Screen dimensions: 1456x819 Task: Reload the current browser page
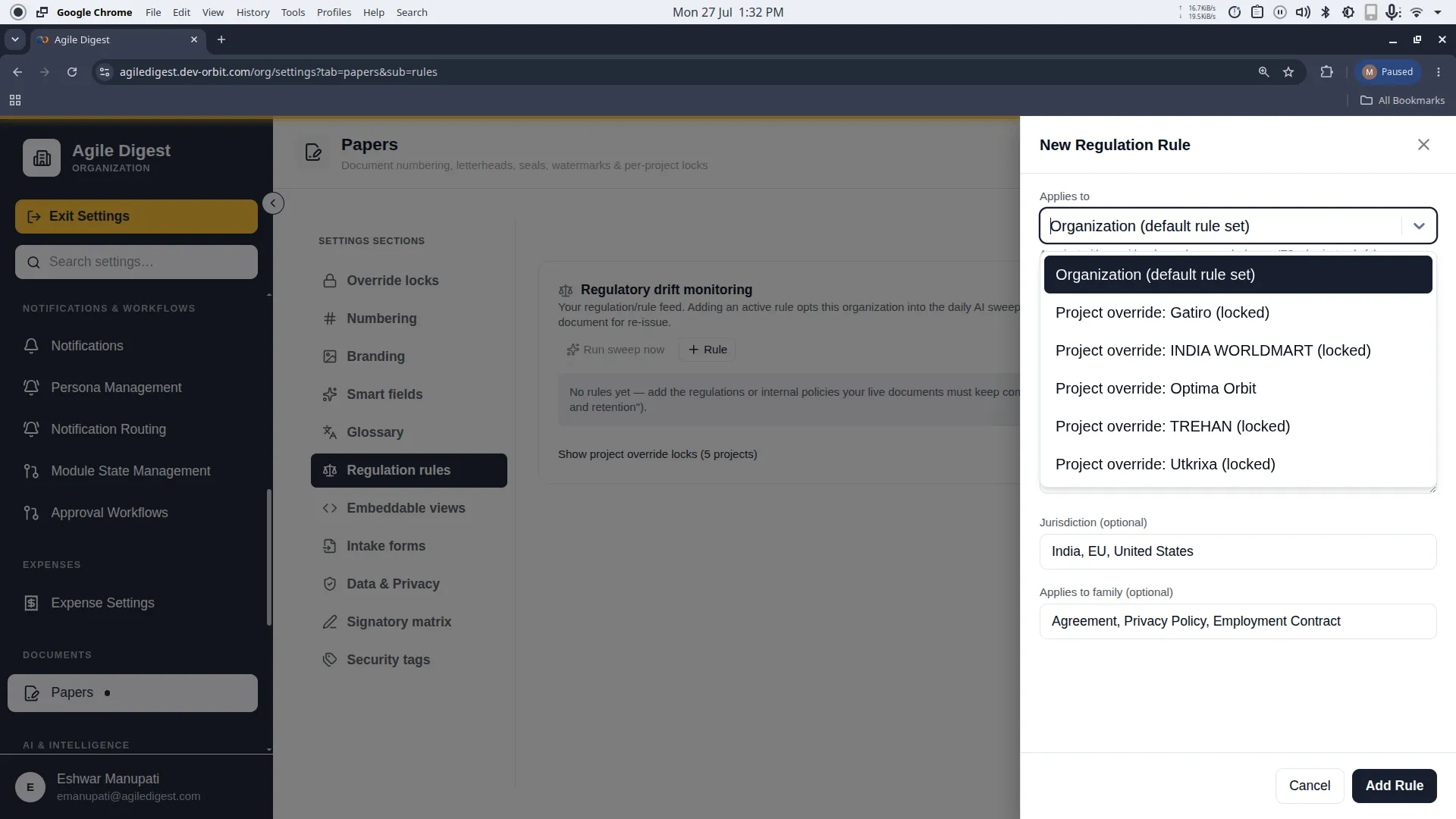pyautogui.click(x=72, y=72)
